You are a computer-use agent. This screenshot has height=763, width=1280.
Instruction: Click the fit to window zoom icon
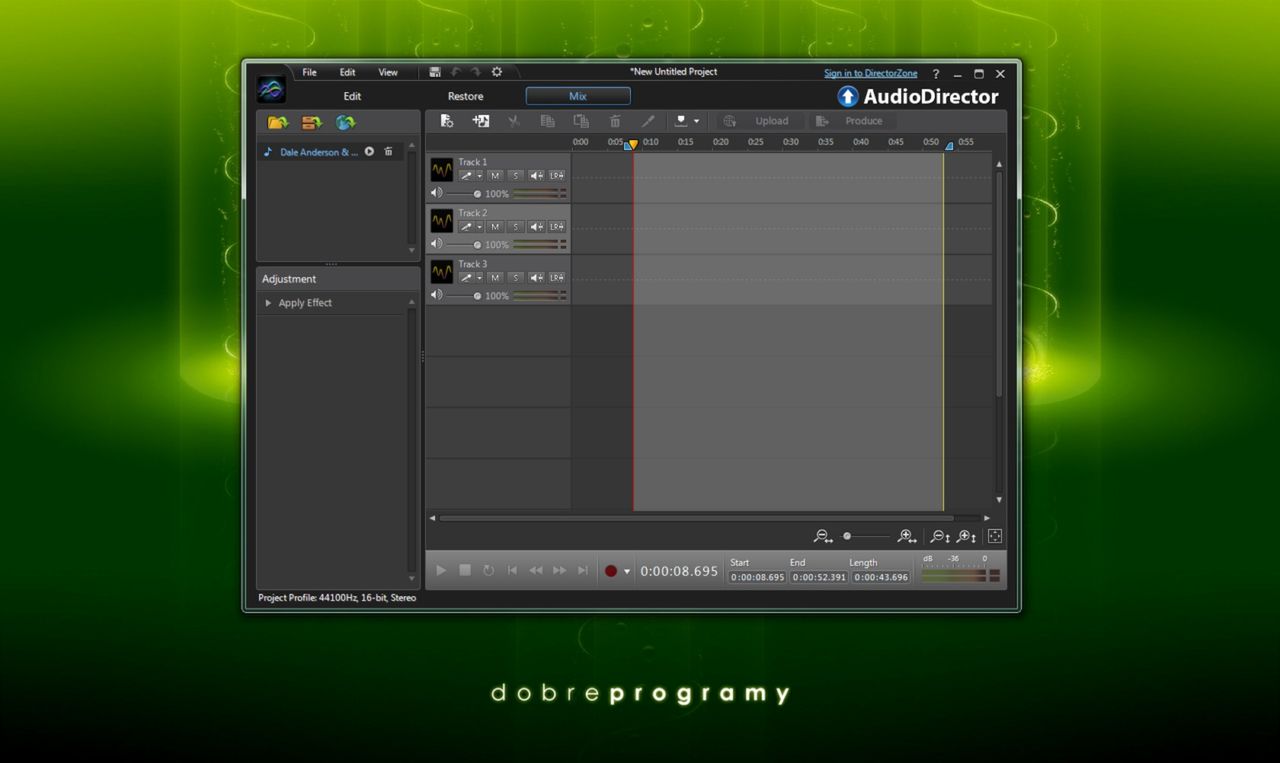(995, 537)
